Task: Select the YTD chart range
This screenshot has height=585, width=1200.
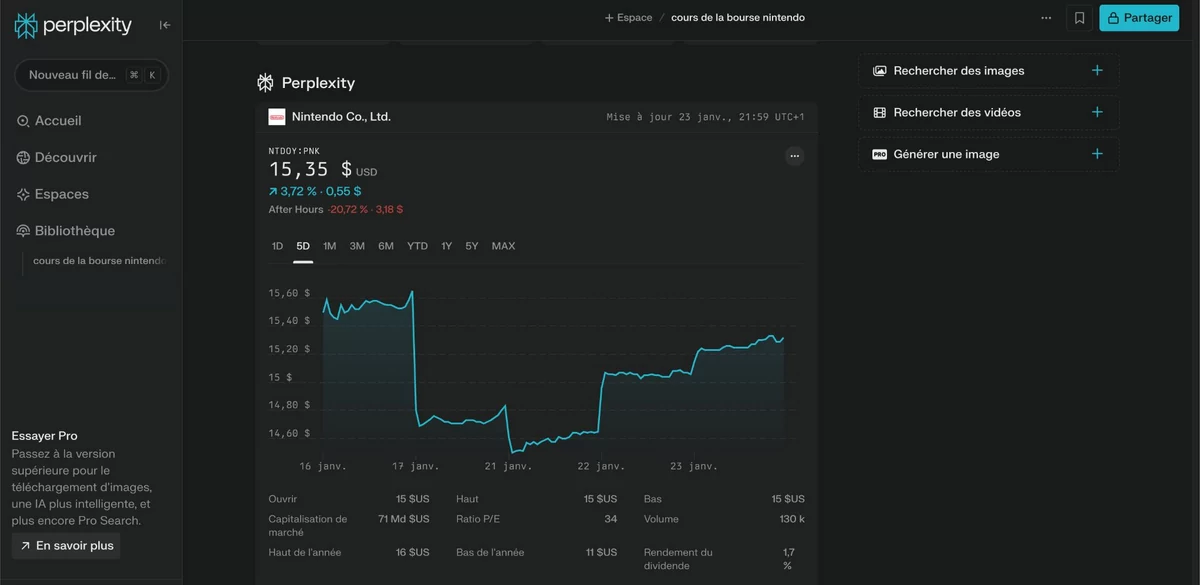Action: click(417, 246)
